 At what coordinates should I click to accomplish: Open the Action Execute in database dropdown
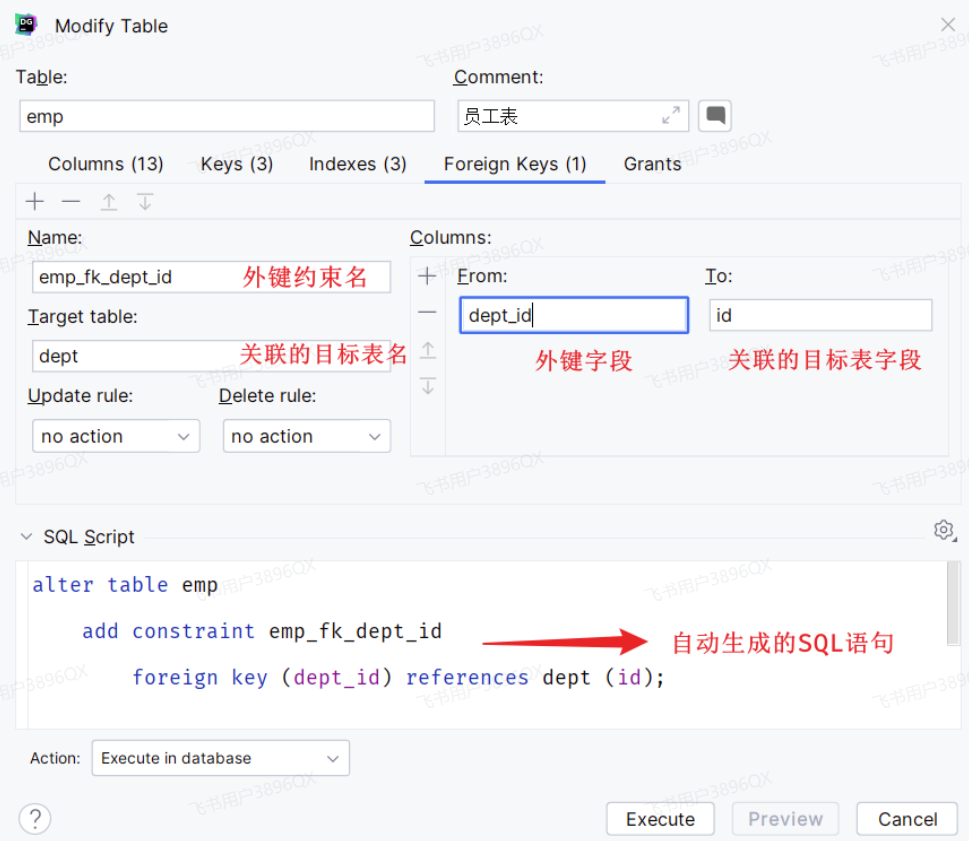pos(221,758)
